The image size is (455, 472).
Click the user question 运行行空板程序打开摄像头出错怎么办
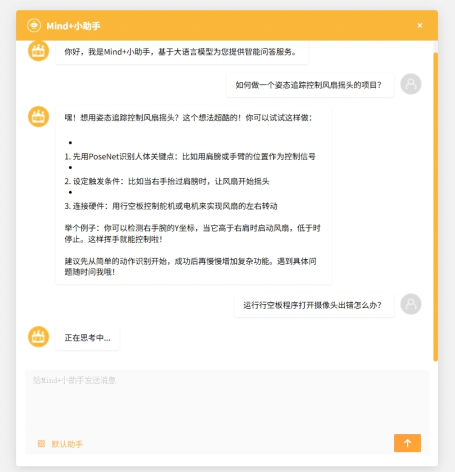pyautogui.click(x=314, y=305)
